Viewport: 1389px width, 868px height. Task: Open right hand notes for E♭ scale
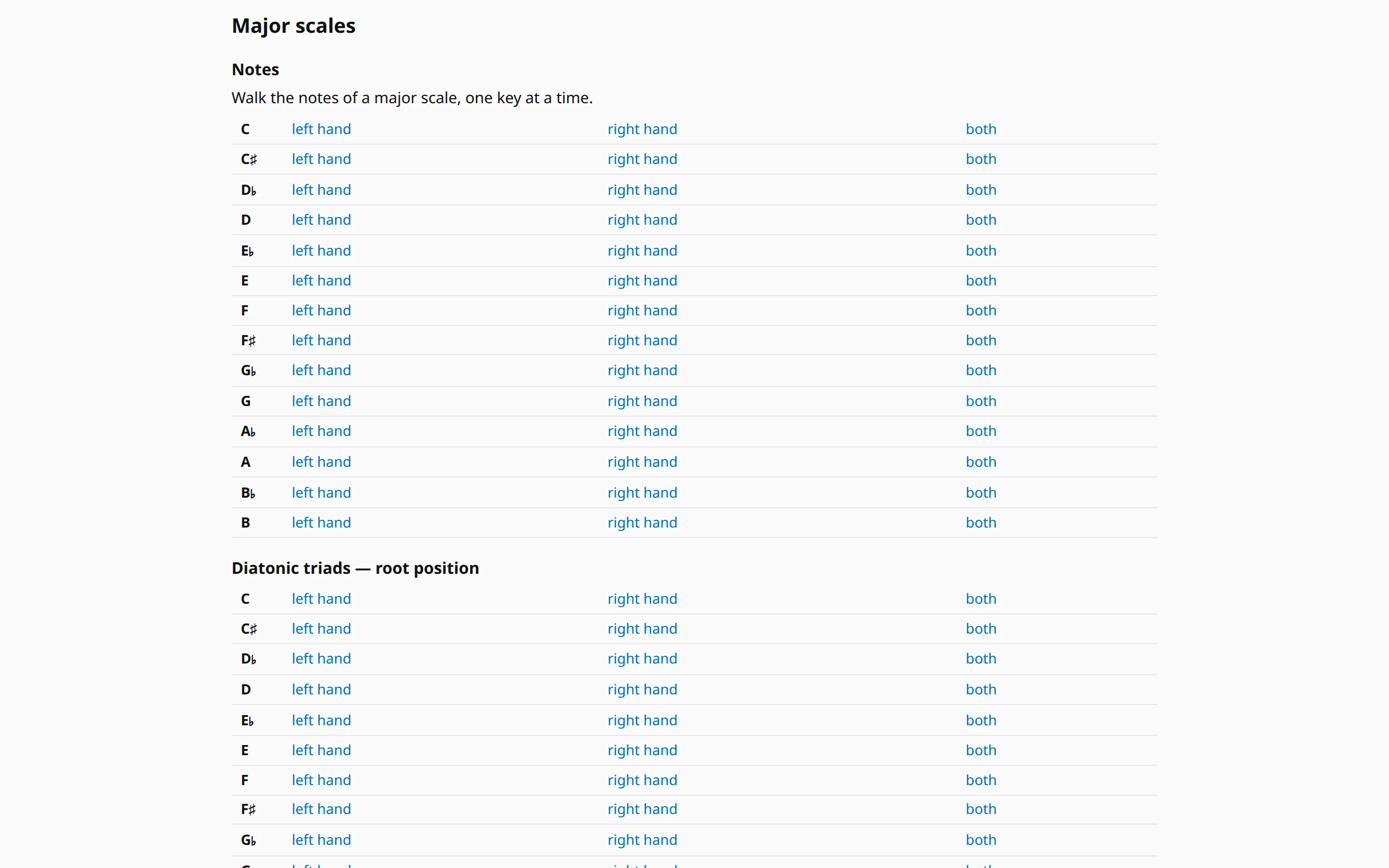642,251
